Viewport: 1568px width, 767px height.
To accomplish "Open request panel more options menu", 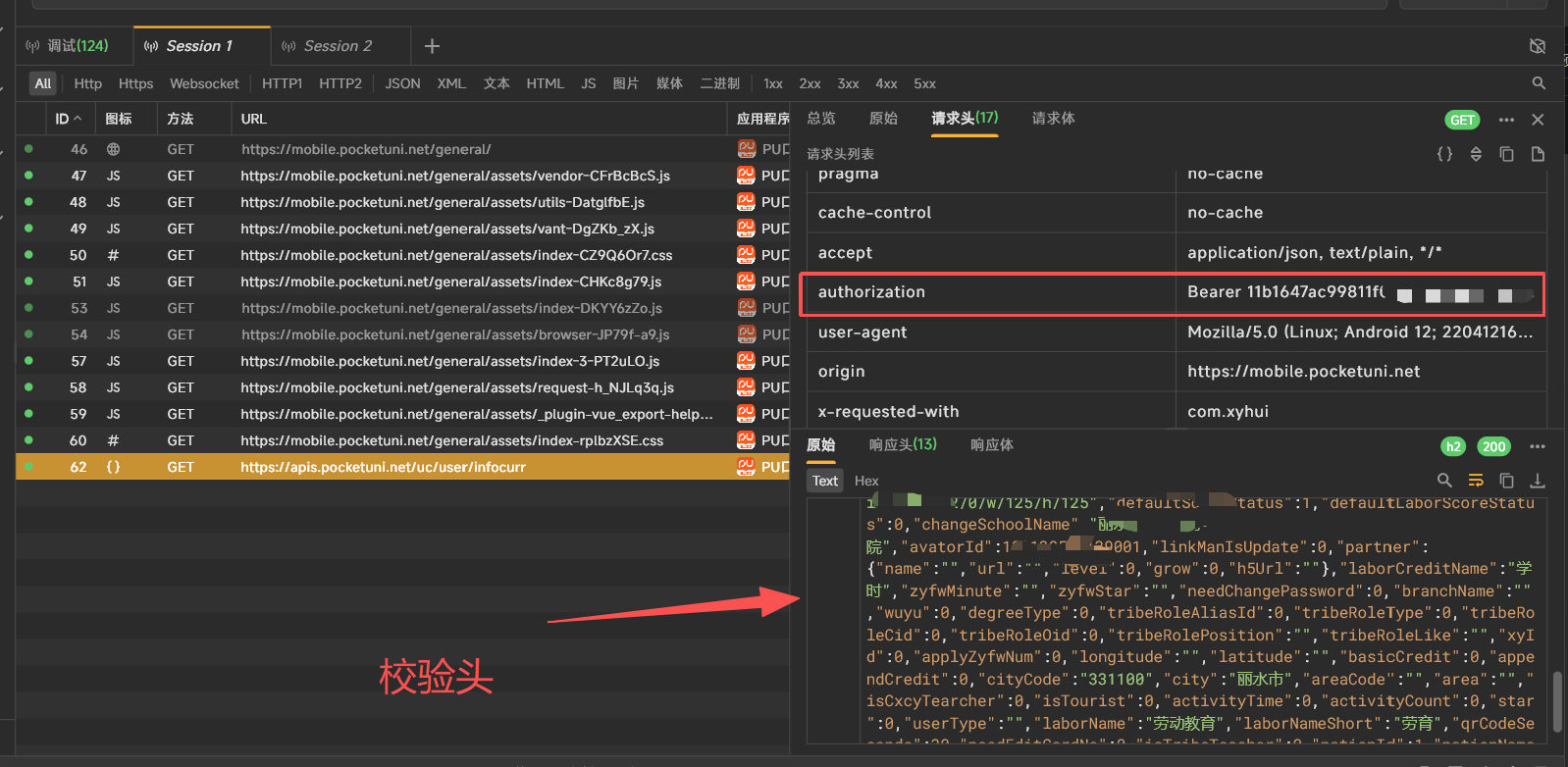I will pos(1506,120).
